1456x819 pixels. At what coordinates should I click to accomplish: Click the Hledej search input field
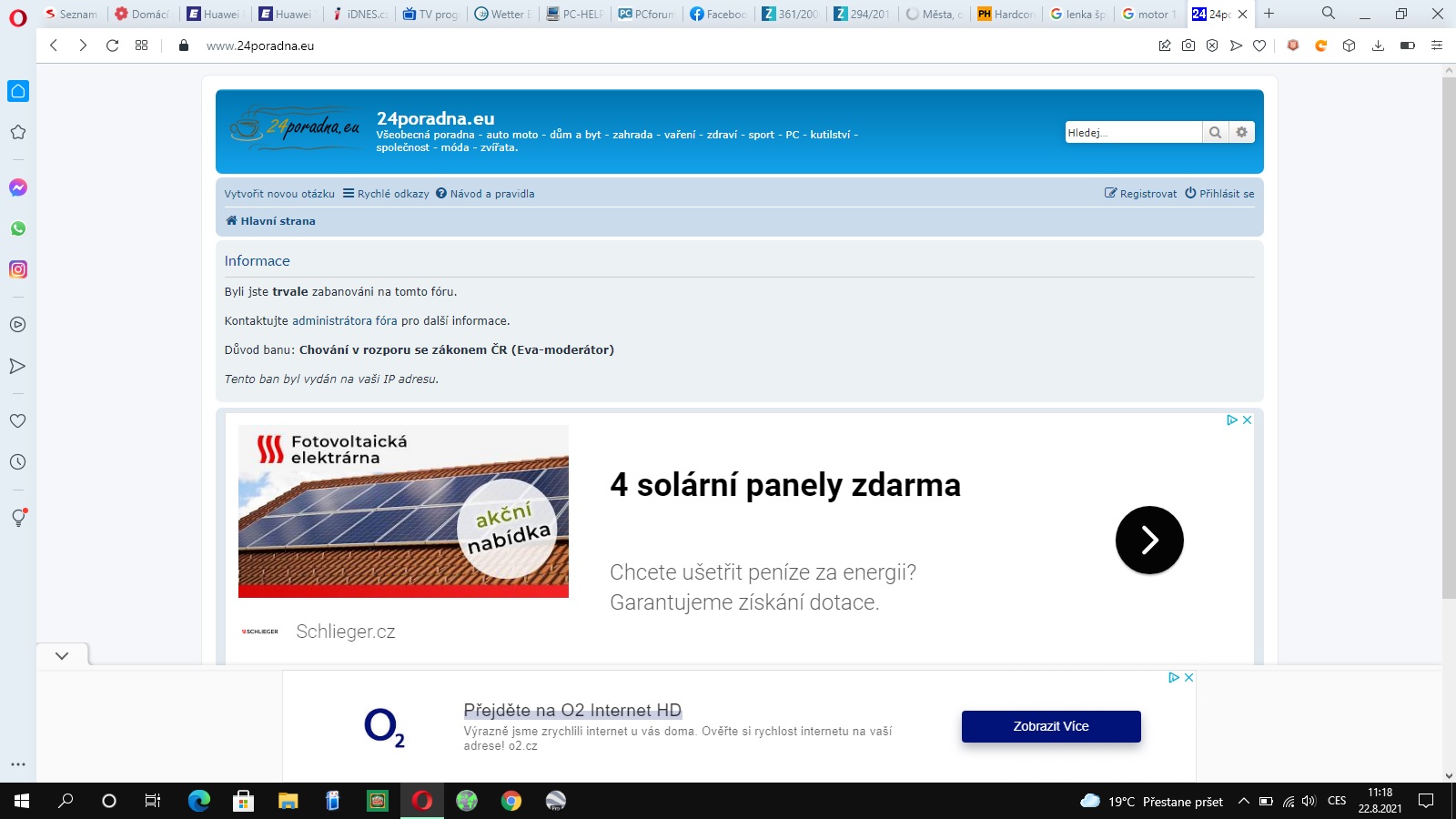pyautogui.click(x=1132, y=133)
